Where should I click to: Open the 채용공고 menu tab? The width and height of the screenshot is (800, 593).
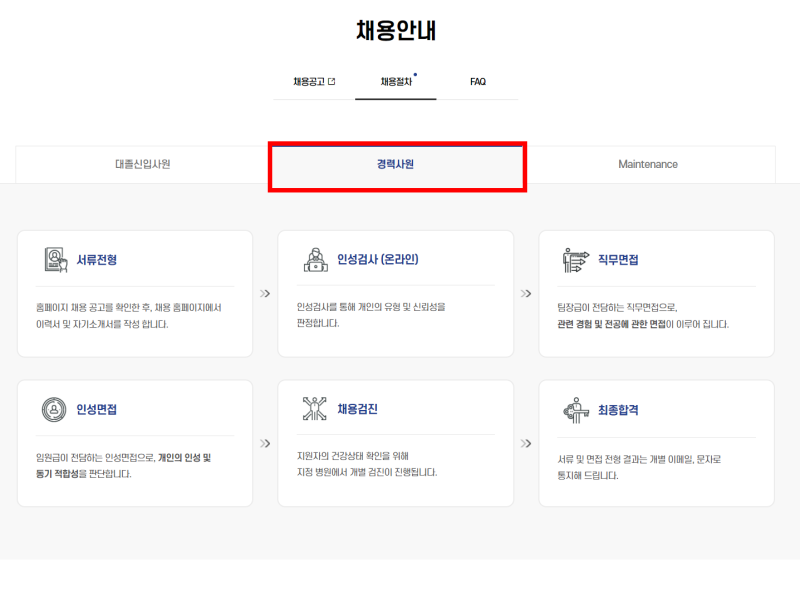[x=309, y=82]
